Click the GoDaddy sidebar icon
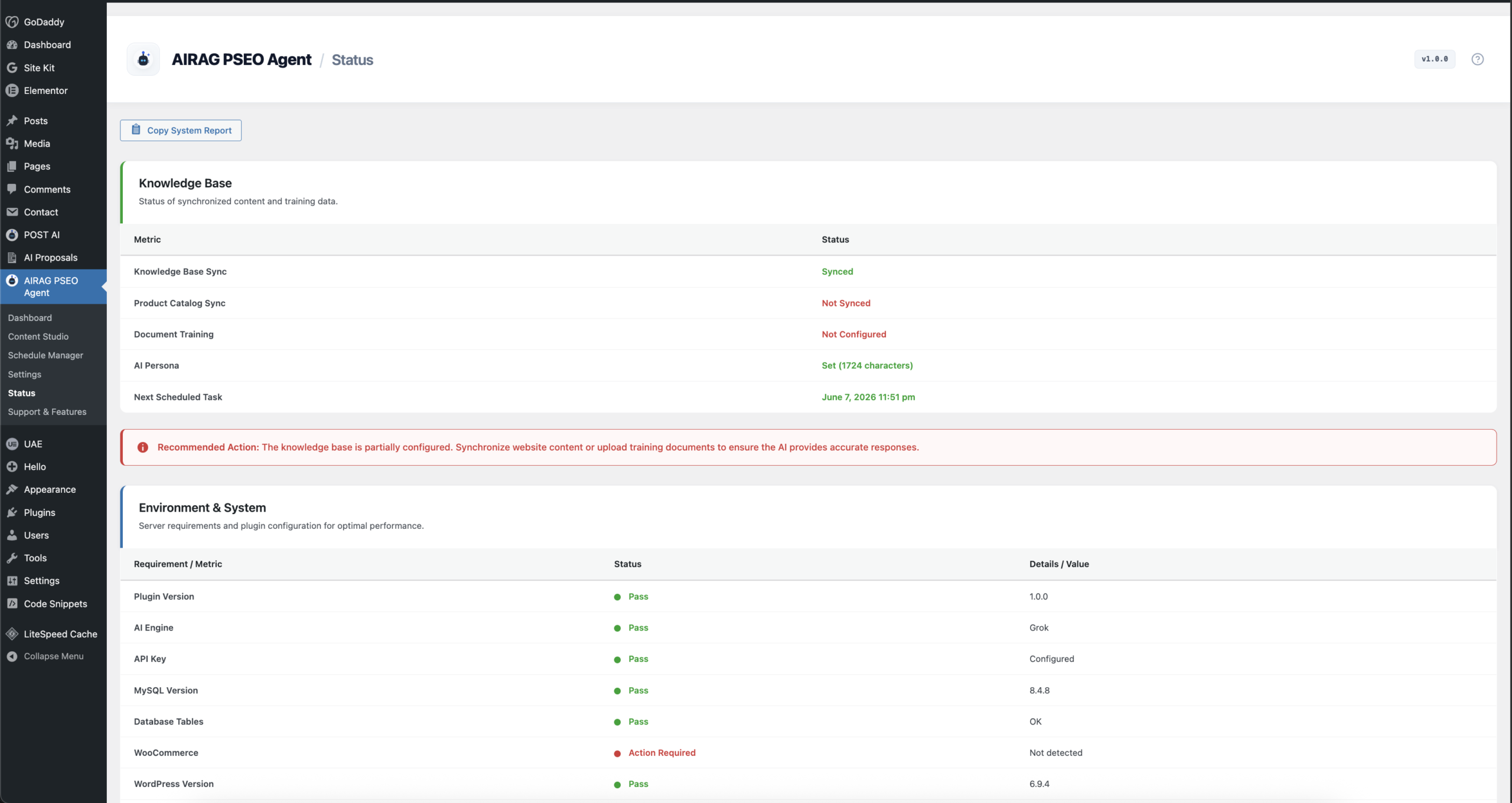This screenshot has height=803, width=1512. (12, 22)
